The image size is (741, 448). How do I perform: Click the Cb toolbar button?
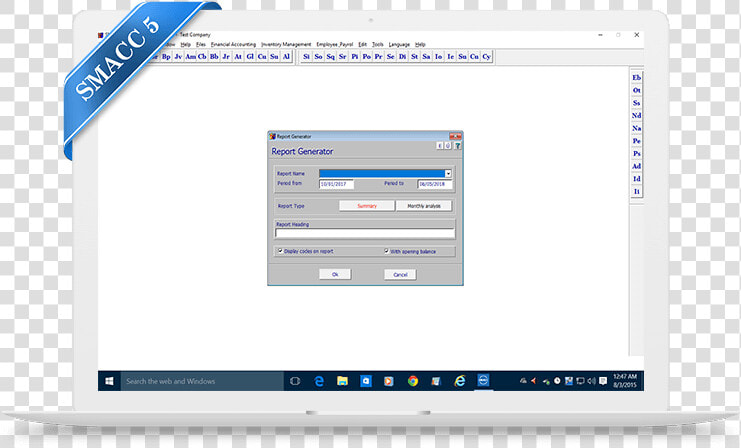202,57
